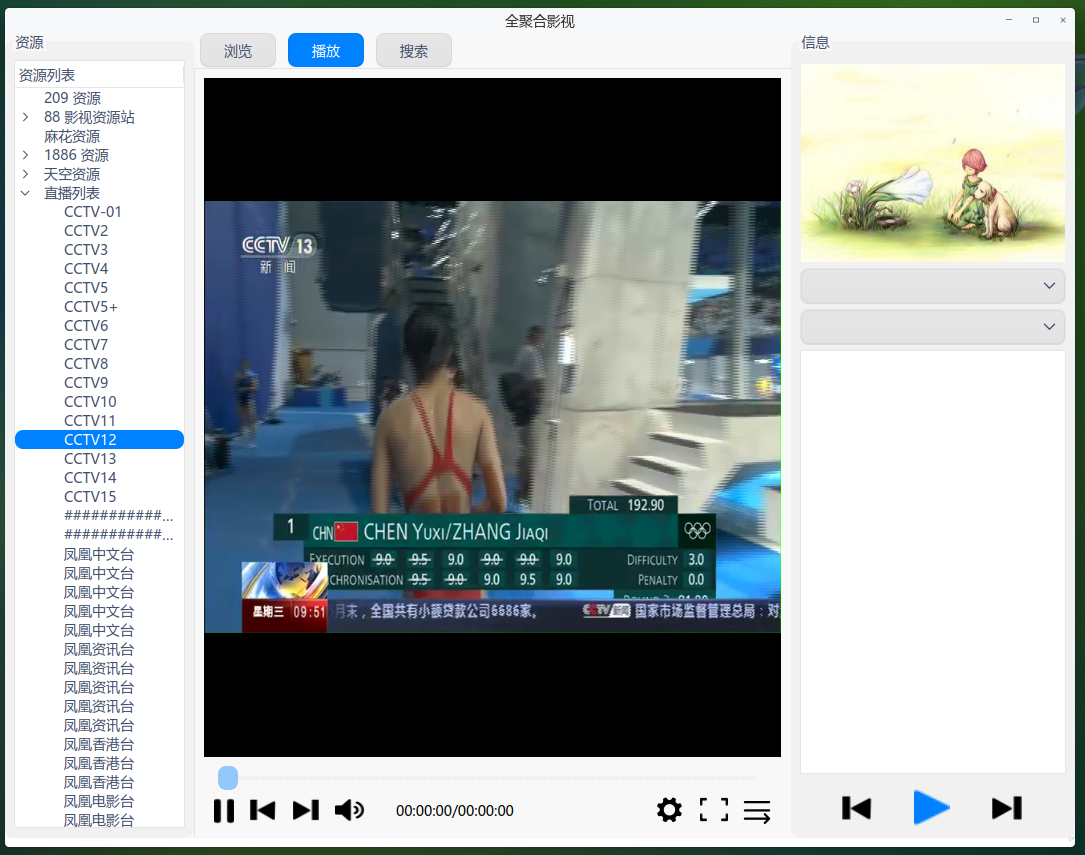Expand the 天空资源 tree node

[26, 174]
